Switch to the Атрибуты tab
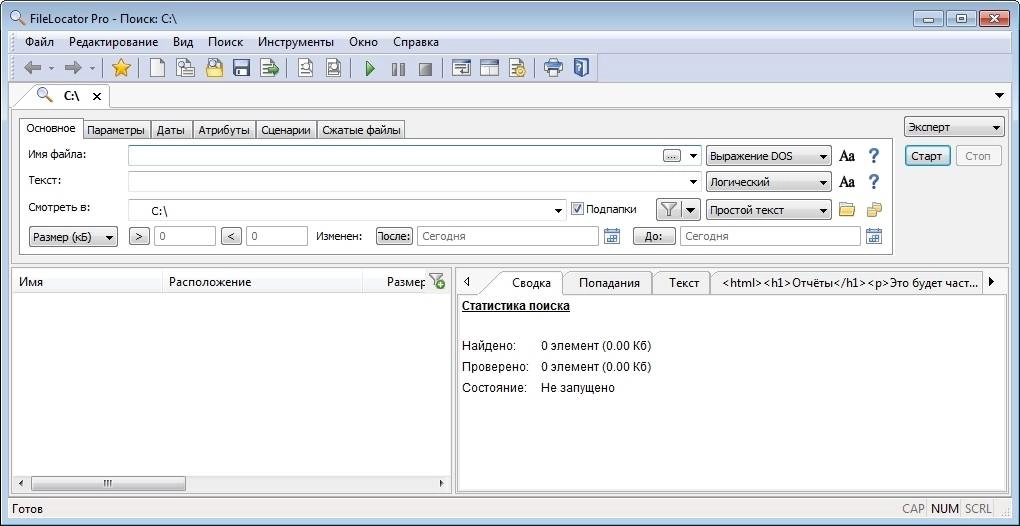This screenshot has width=1020, height=526. [x=224, y=130]
